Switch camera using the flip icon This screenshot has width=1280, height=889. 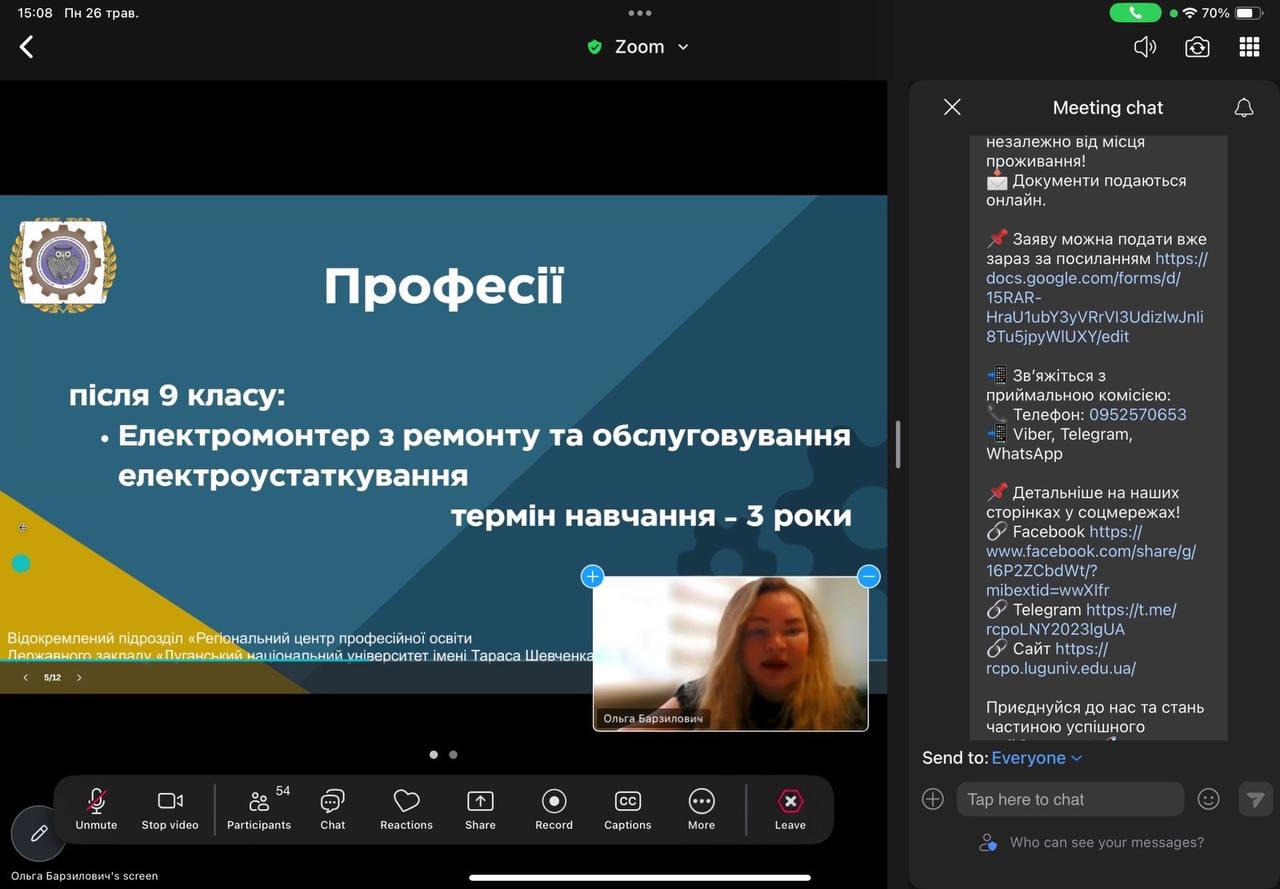(1197, 47)
